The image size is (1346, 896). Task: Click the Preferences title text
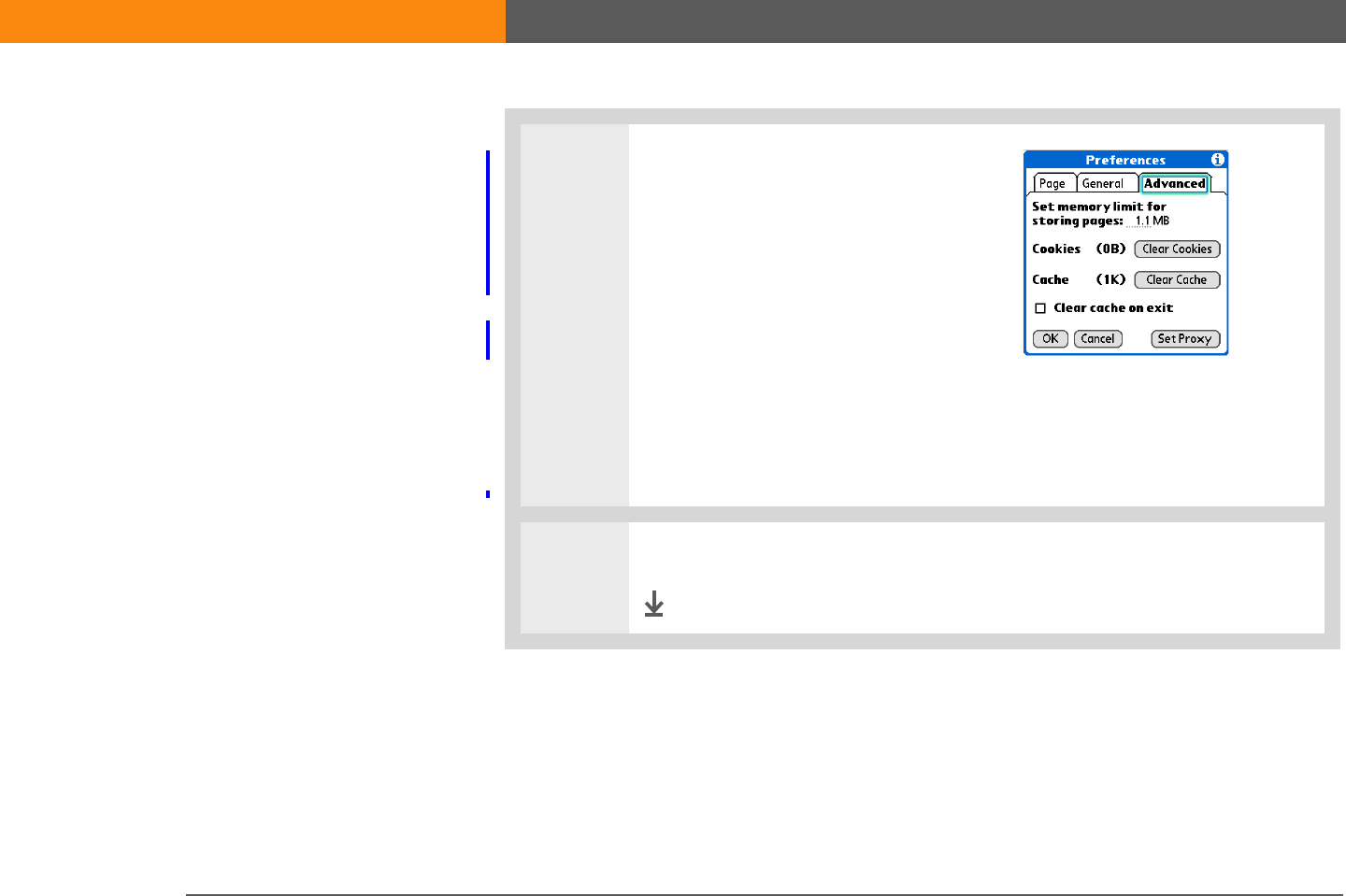(1125, 160)
